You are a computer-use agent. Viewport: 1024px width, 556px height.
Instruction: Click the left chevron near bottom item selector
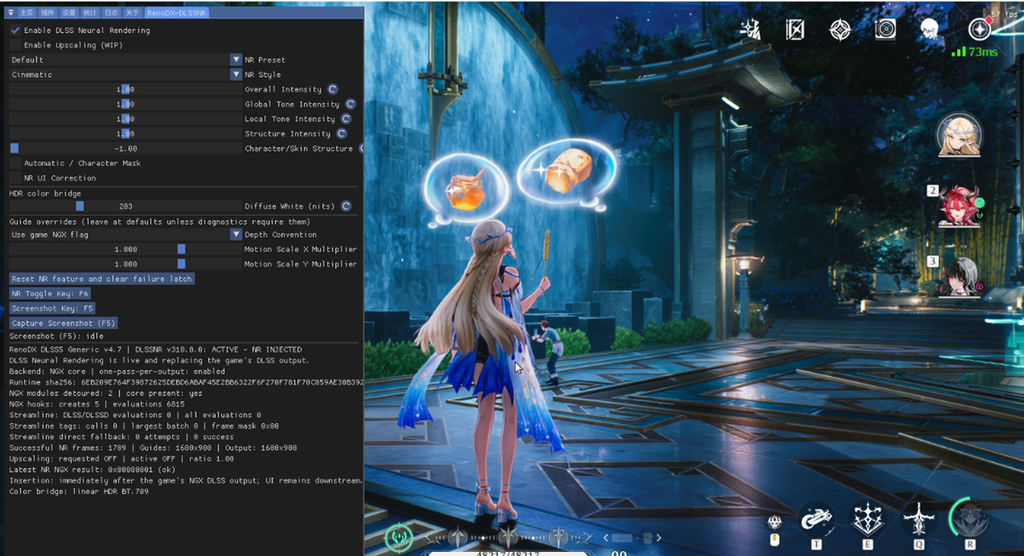pyautogui.click(x=606, y=538)
